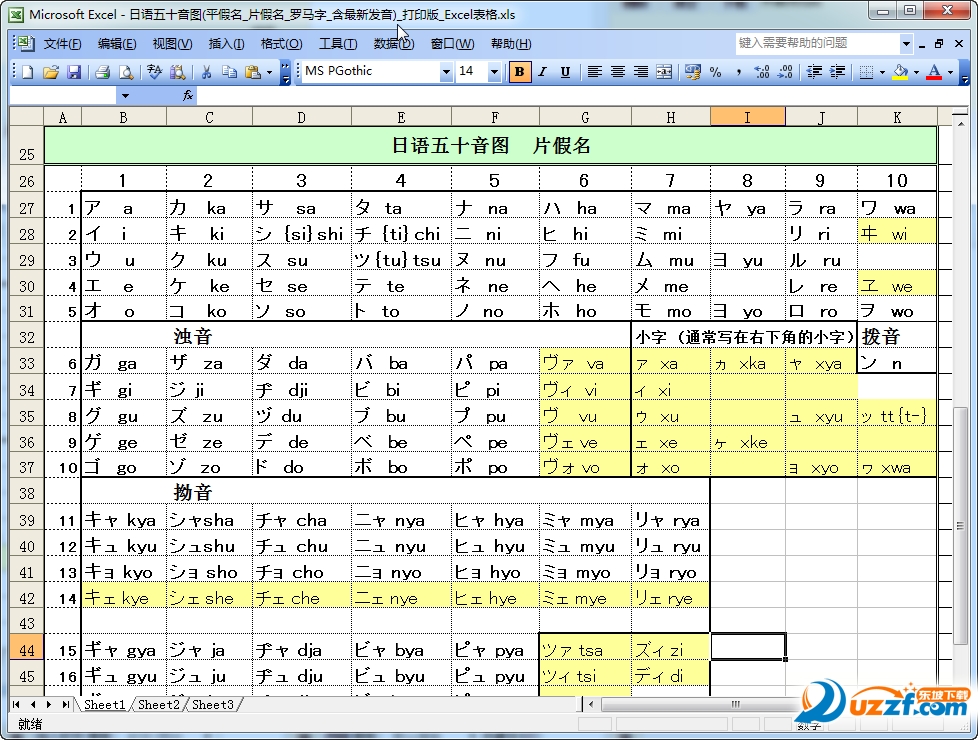978x740 pixels.
Task: Open the 视图(V) menu
Action: [x=172, y=44]
